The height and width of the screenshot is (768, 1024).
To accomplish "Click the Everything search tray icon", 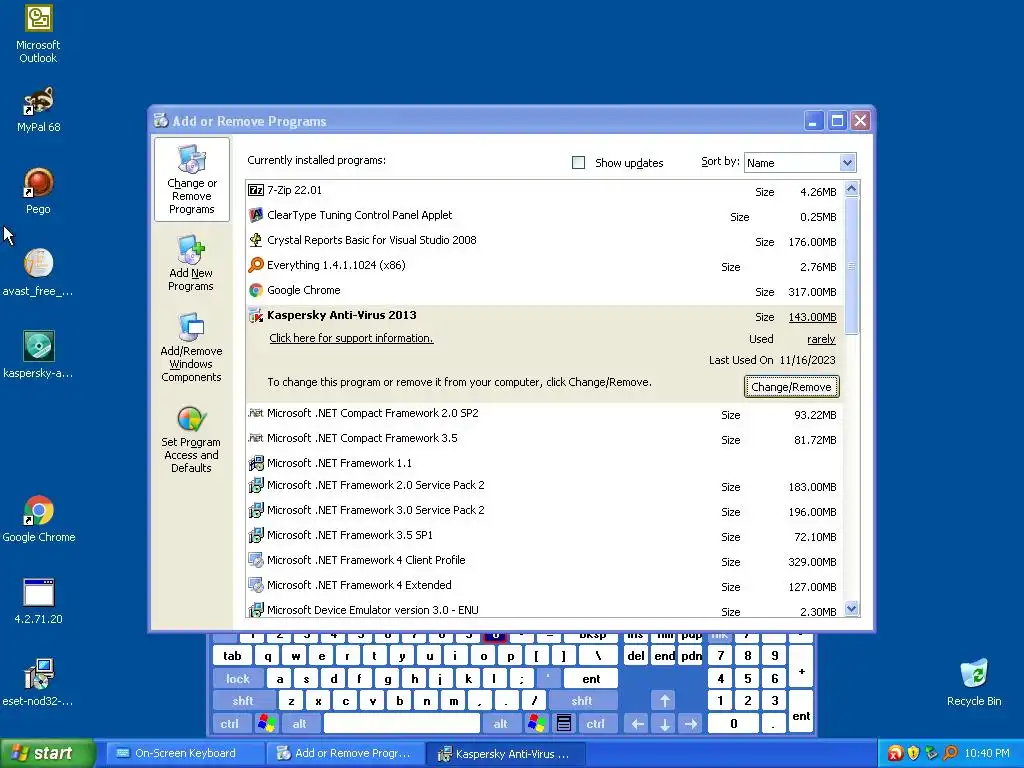I will point(950,753).
